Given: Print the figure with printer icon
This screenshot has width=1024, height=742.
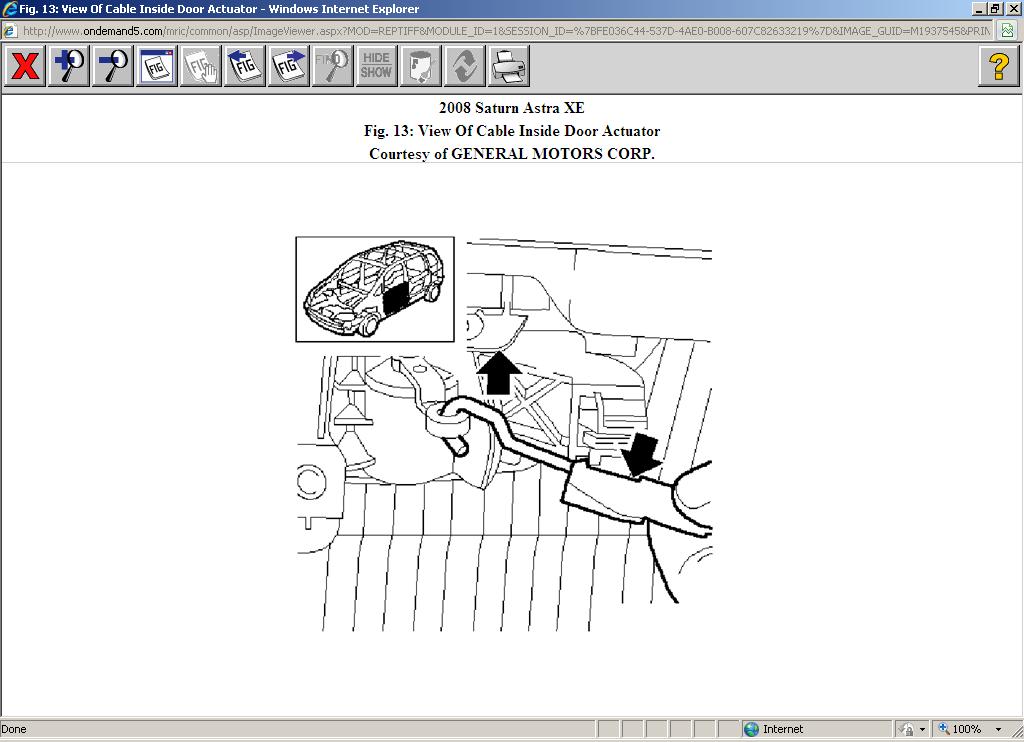Looking at the screenshot, I should coord(508,66).
